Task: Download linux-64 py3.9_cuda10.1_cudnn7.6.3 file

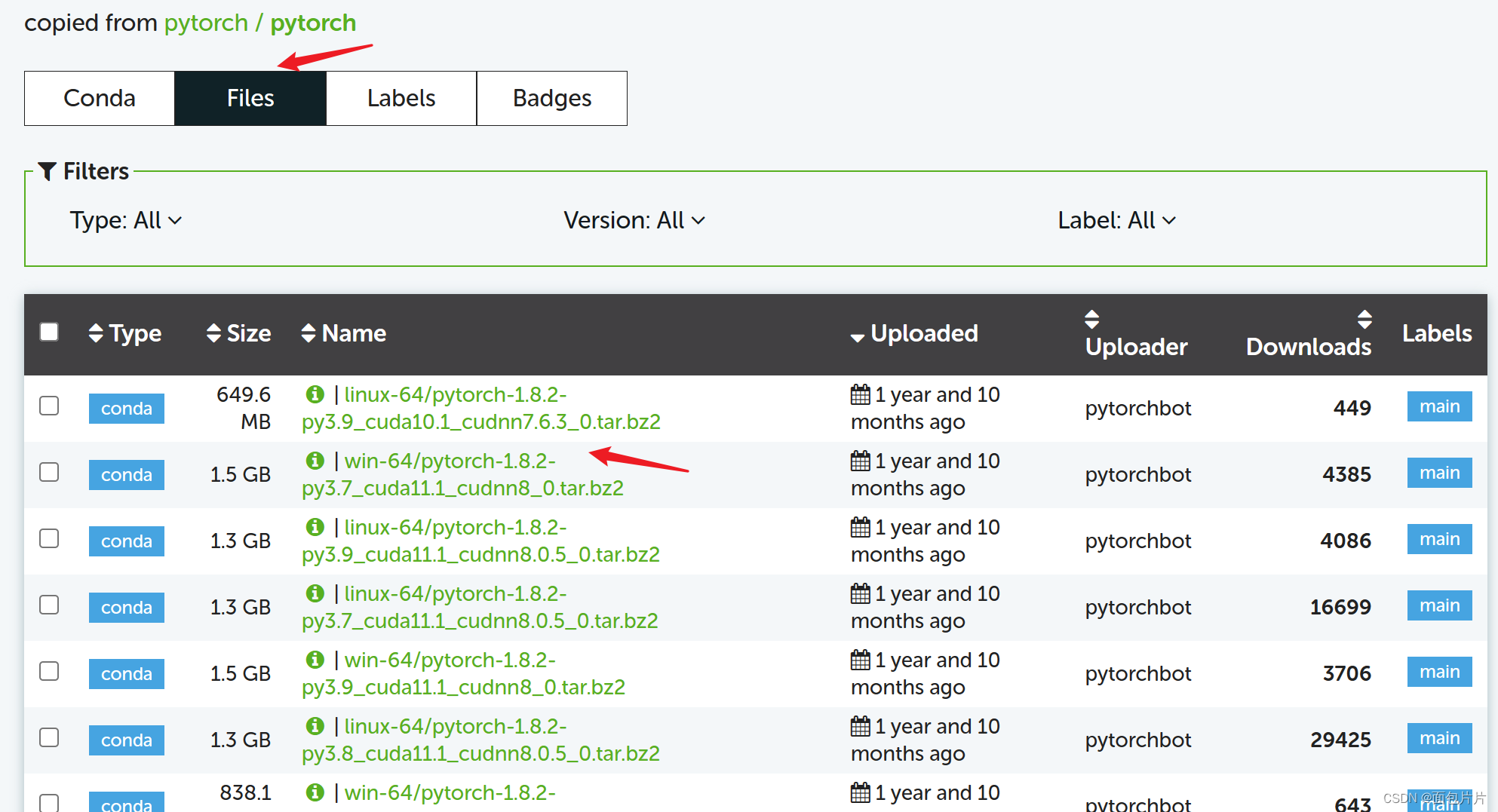Action: click(481, 408)
